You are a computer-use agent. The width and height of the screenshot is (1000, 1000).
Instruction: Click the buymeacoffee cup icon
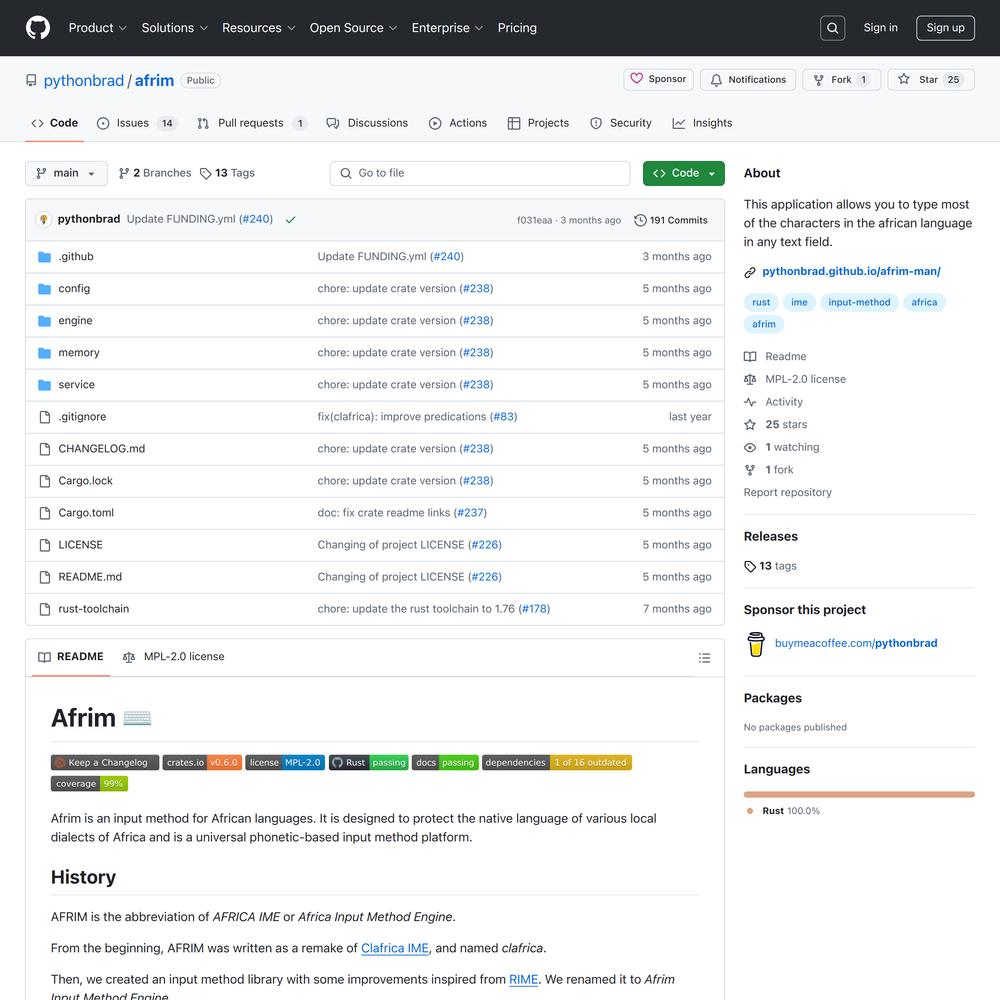click(x=756, y=644)
